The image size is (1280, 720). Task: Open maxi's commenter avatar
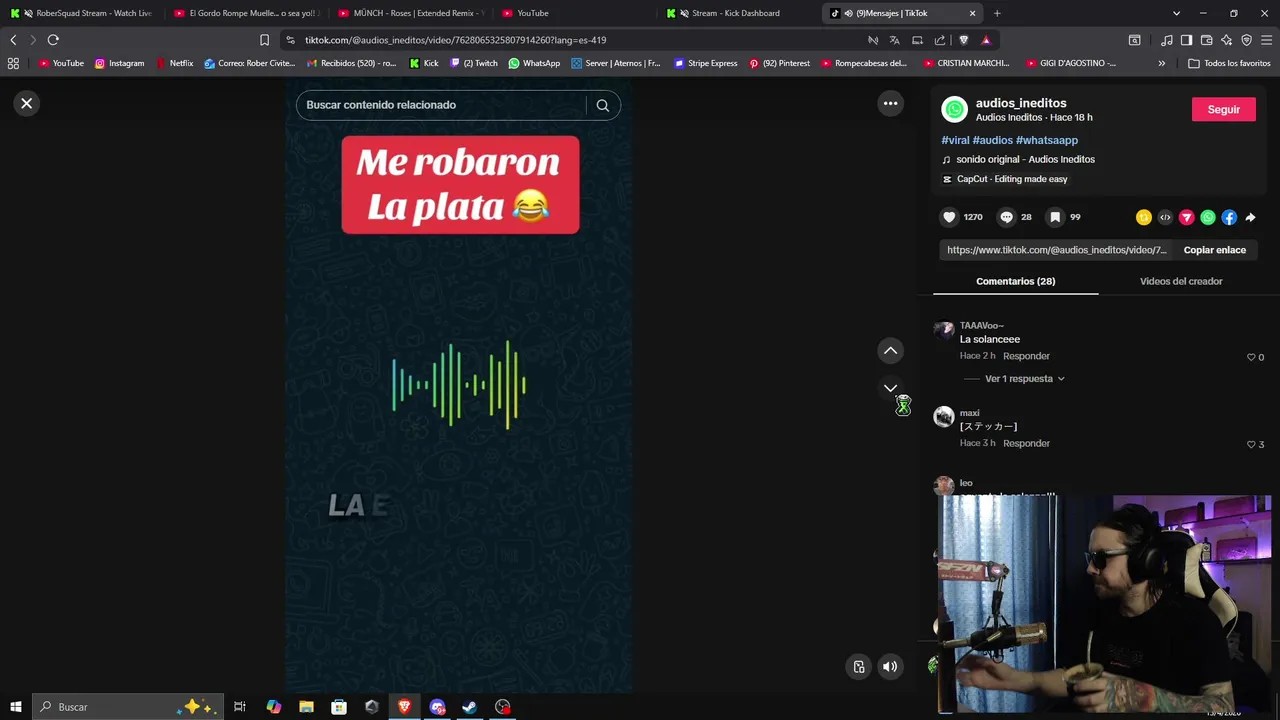[x=944, y=417]
